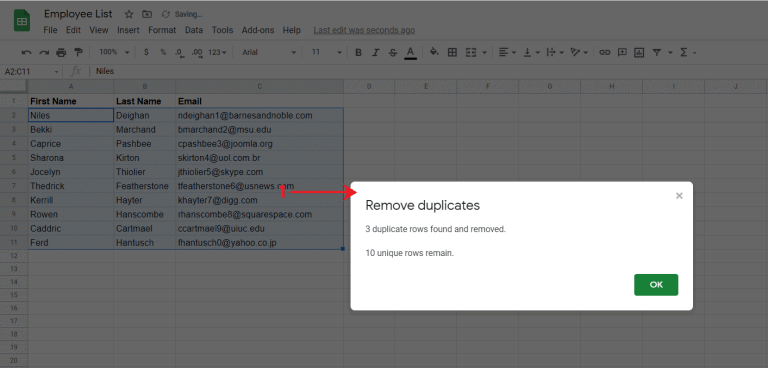Click the merge cells icon
The image size is (768, 368).
471,52
